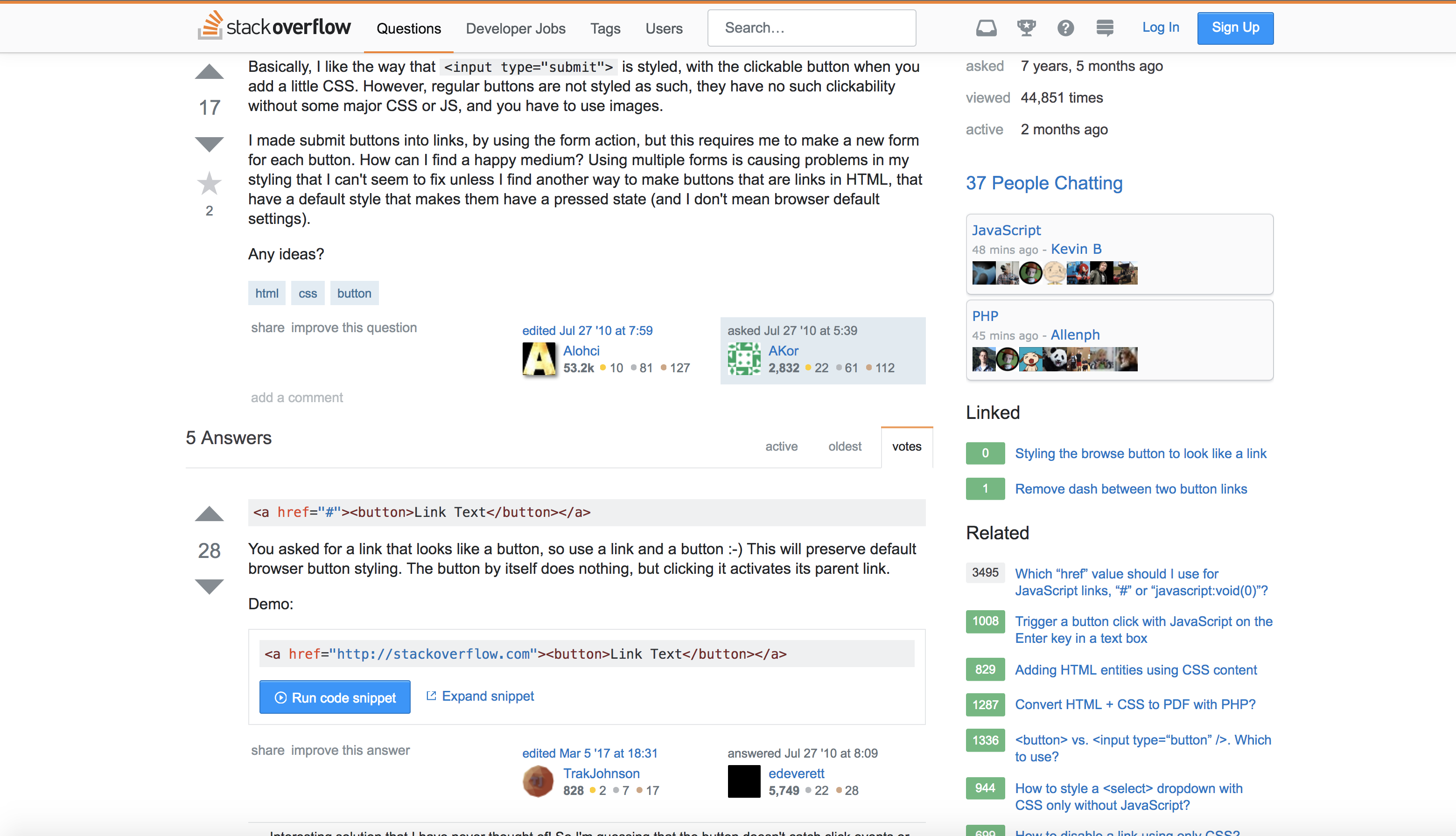Image resolution: width=1456 pixels, height=836 pixels.
Task: Go to Stack Overflow home logo
Action: (x=274, y=27)
